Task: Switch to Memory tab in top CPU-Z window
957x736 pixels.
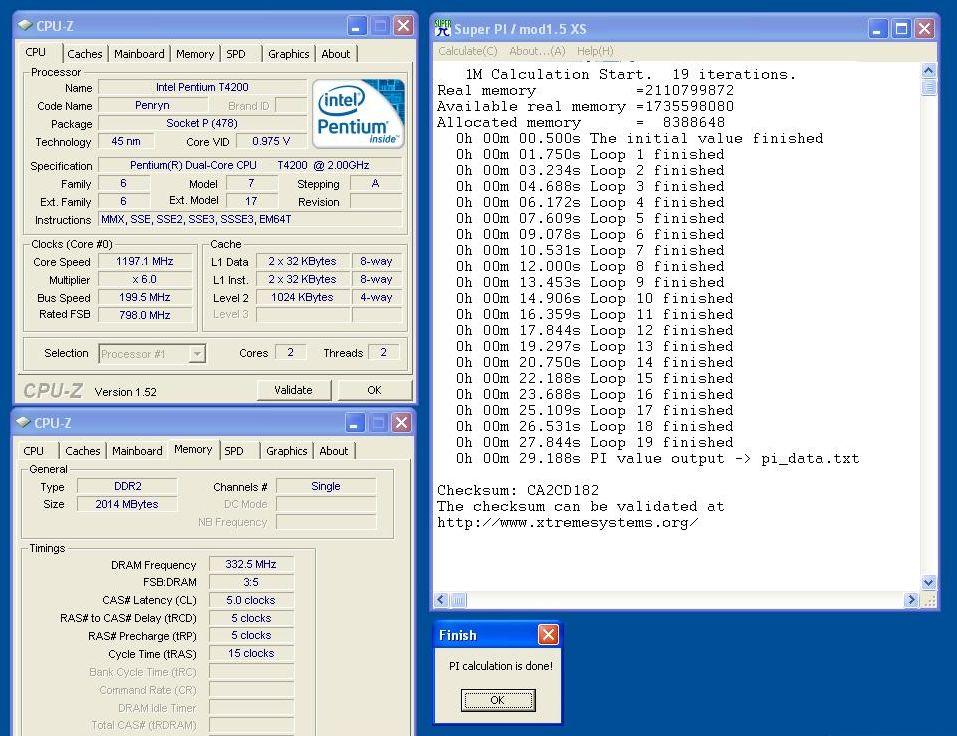Action: click(x=195, y=54)
